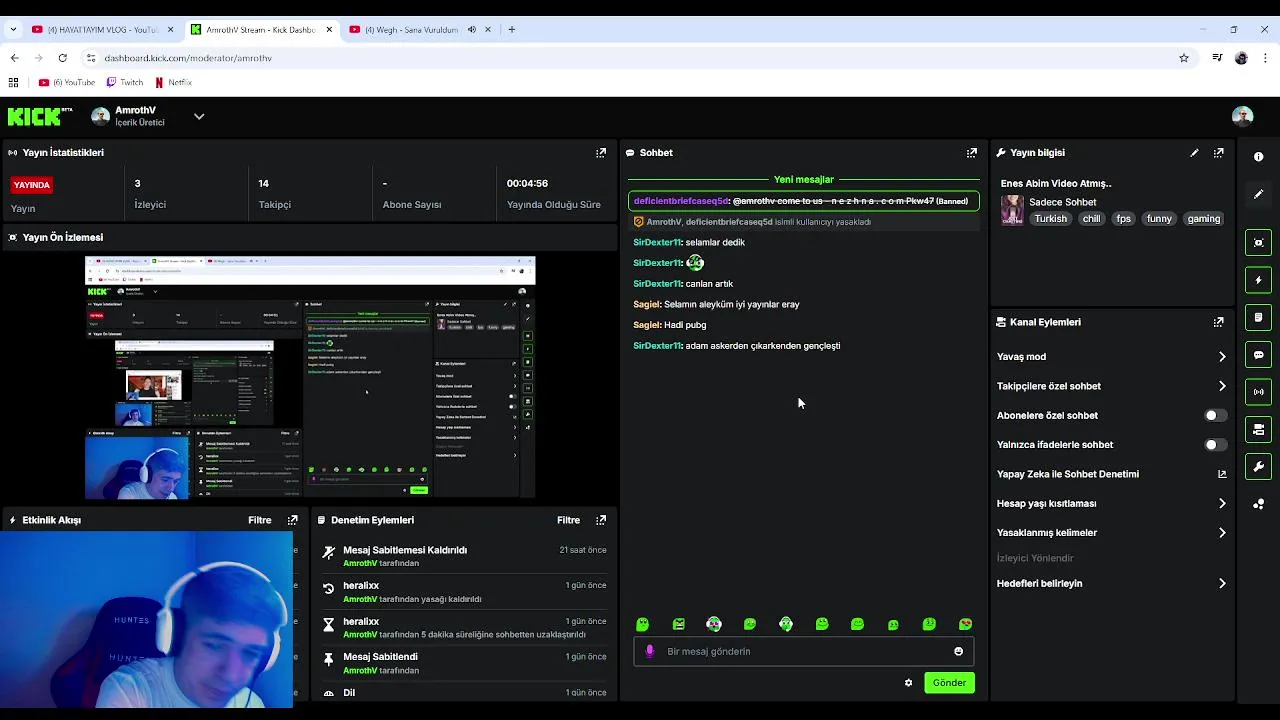
Task: Select the gaming tag
Action: point(1203,219)
